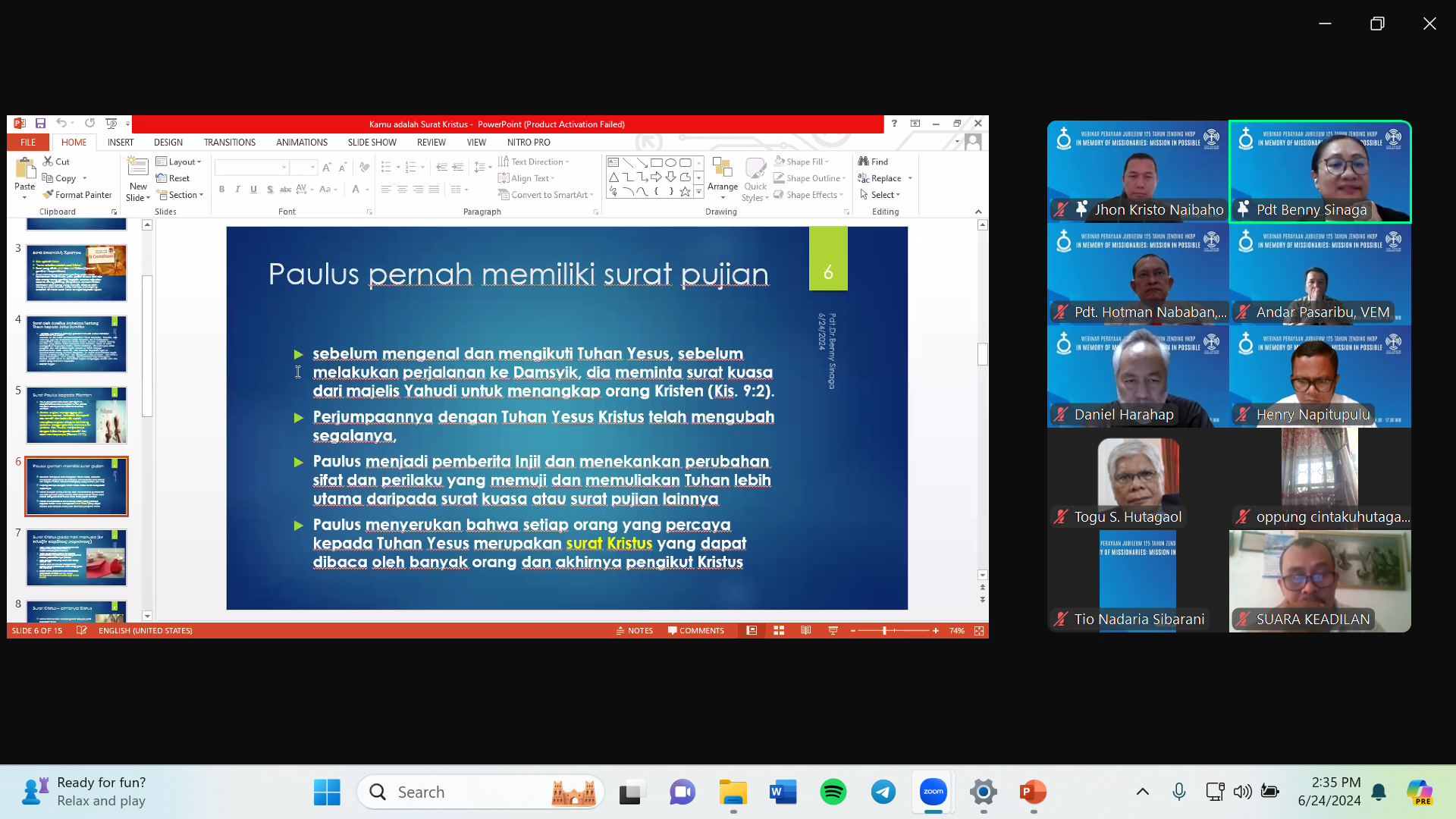The image size is (1456, 819).
Task: Click the spell check icon in status bar
Action: tap(81, 630)
